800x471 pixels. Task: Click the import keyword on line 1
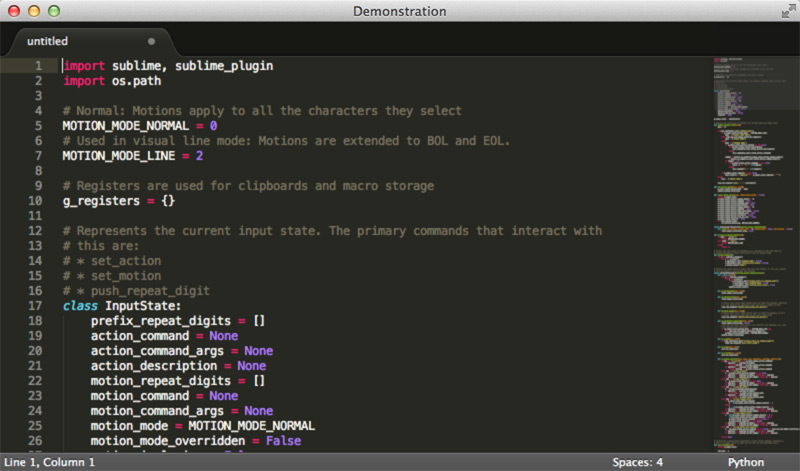(84, 66)
